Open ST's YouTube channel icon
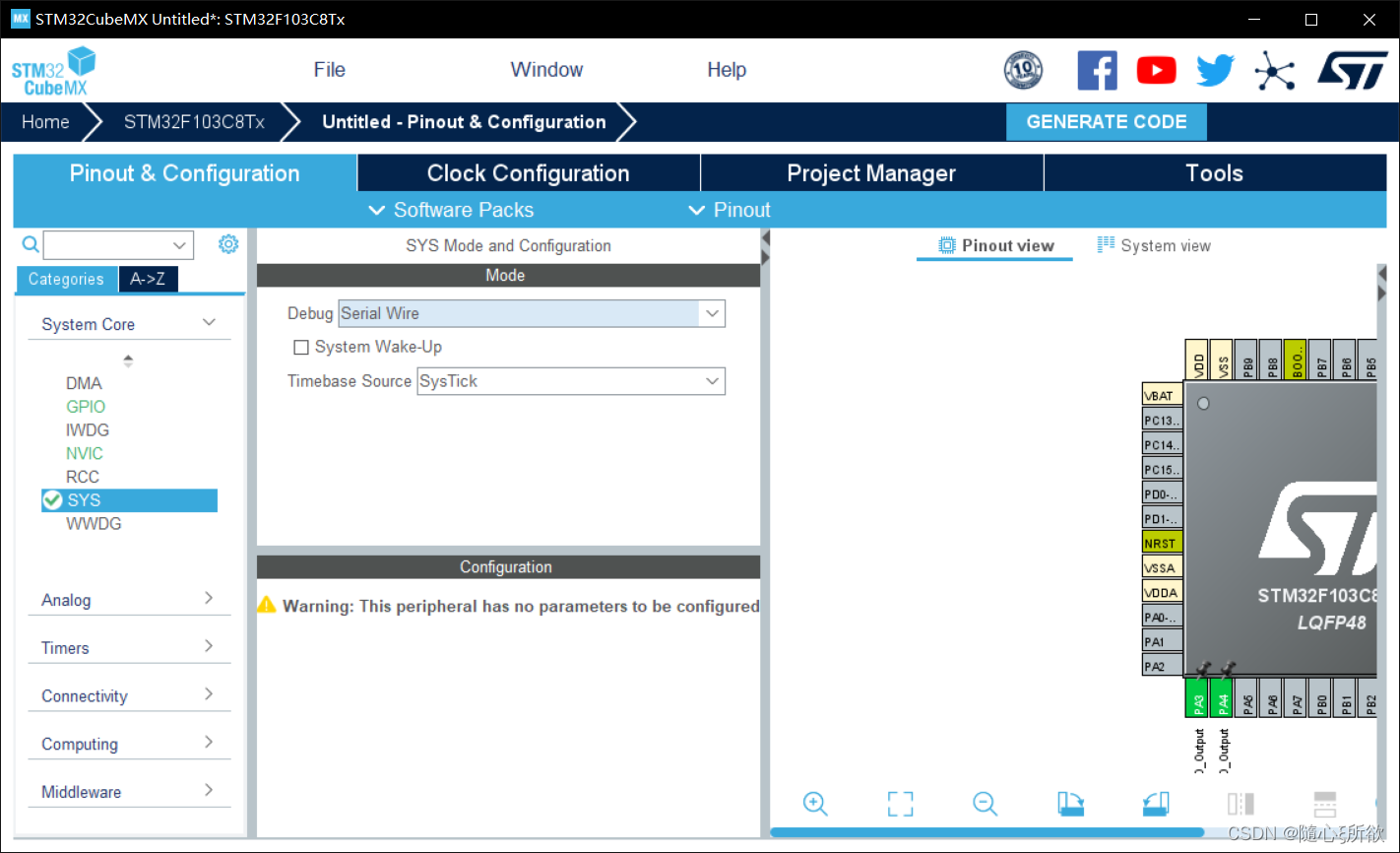Viewport: 1400px width, 853px height. click(x=1156, y=71)
